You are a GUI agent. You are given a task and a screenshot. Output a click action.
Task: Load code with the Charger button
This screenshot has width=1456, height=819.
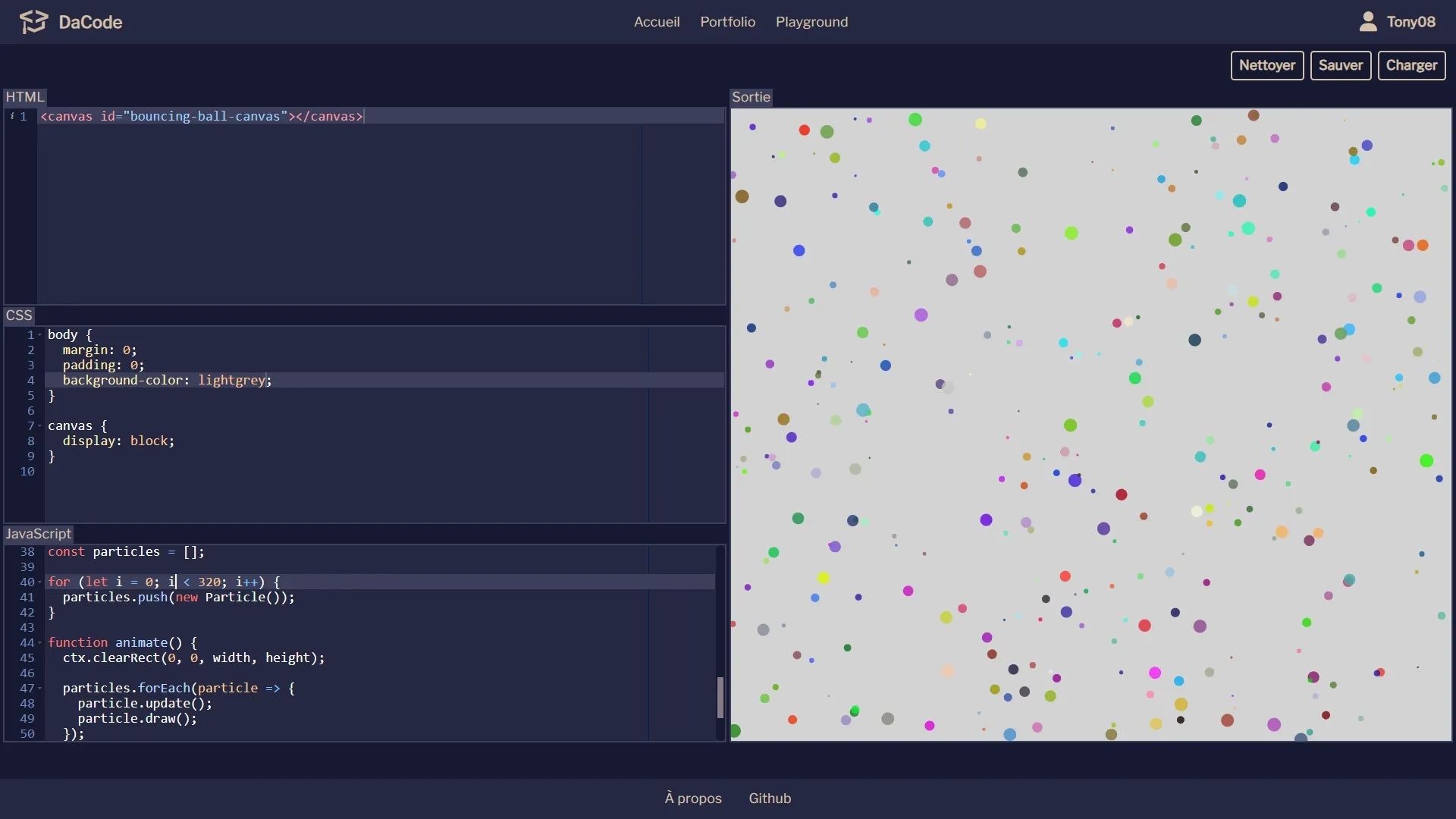[1411, 65]
